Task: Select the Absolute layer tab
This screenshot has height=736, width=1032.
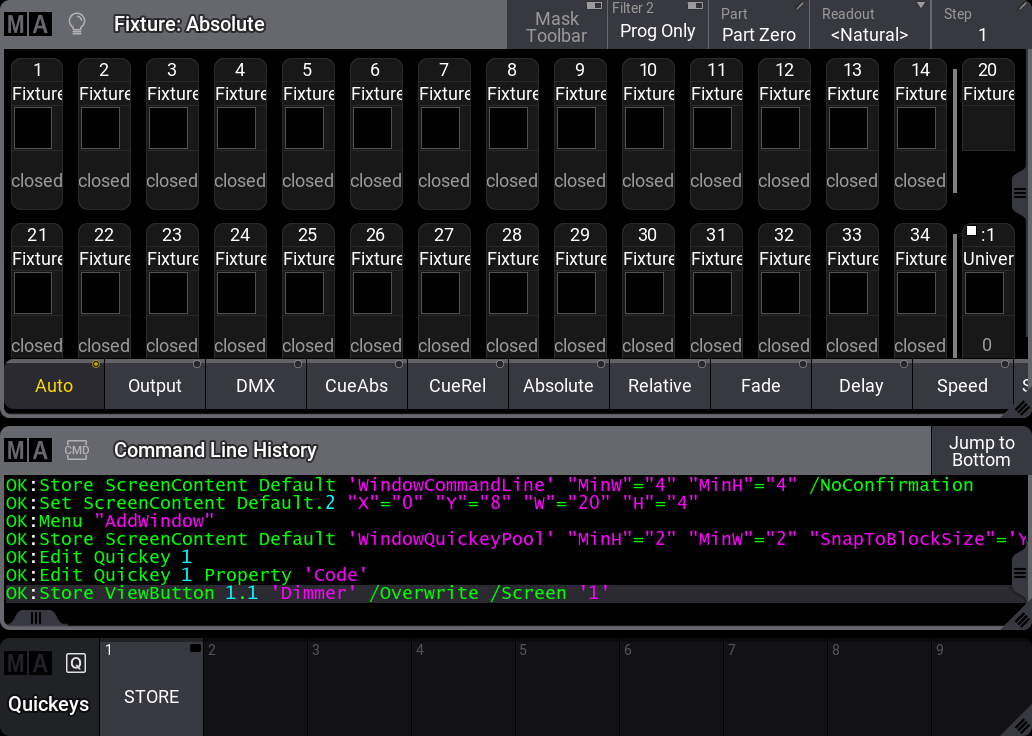Action: (x=558, y=386)
